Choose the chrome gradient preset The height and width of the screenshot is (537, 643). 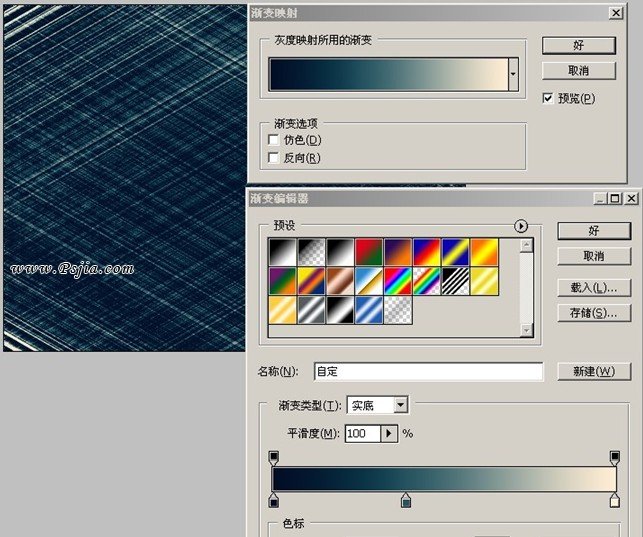coord(369,281)
